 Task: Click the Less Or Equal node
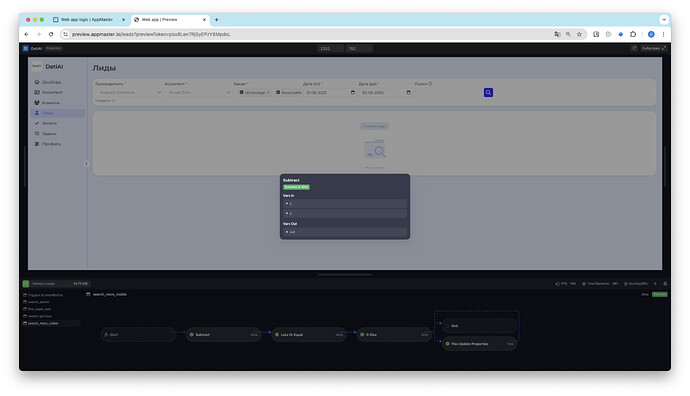308,335
